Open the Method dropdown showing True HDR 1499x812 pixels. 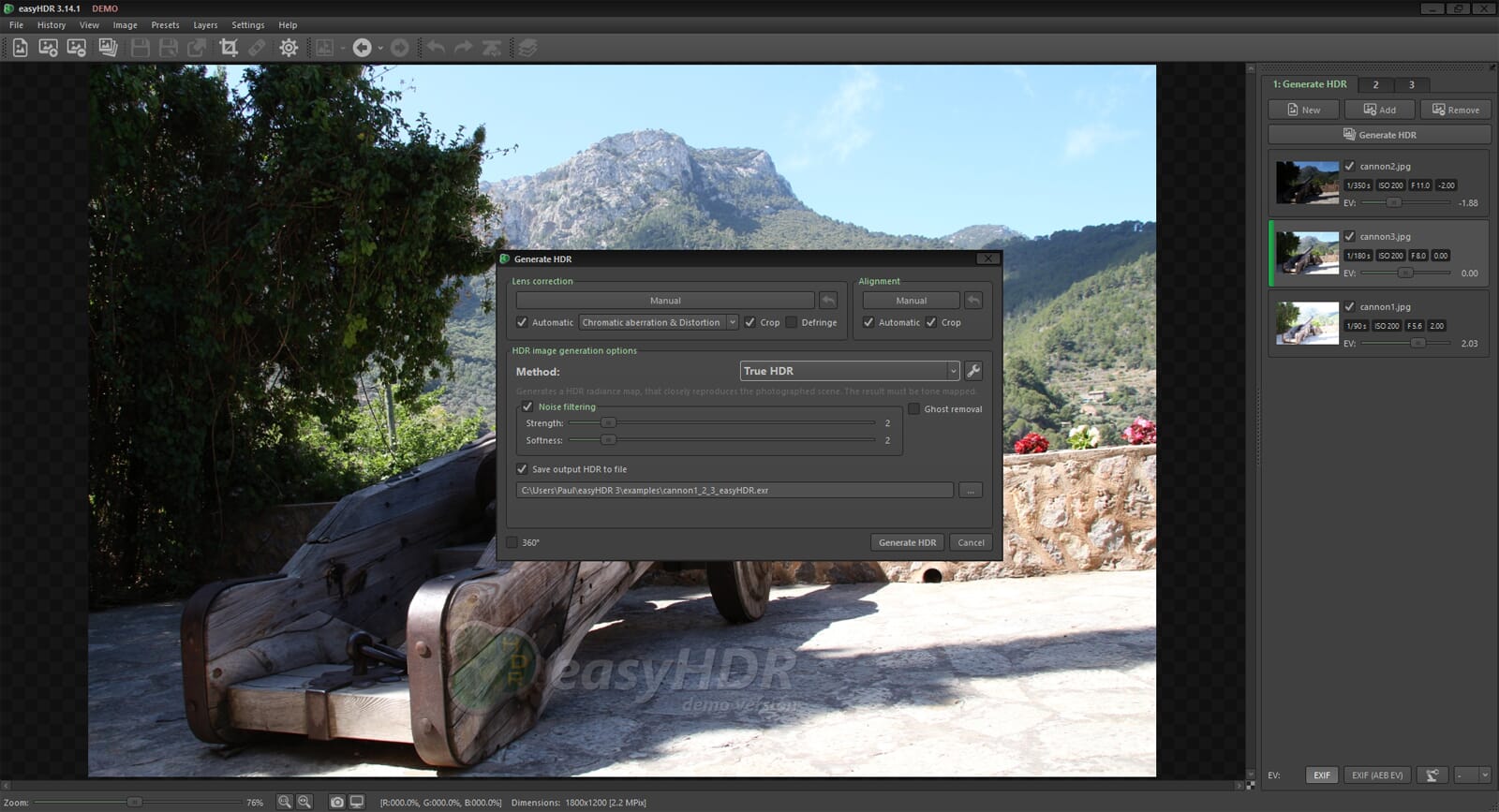tap(850, 371)
